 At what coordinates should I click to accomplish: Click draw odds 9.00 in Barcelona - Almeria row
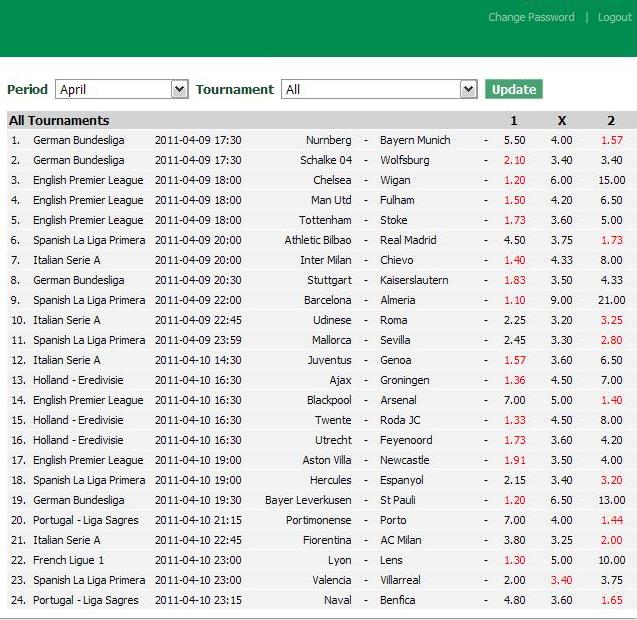click(561, 300)
